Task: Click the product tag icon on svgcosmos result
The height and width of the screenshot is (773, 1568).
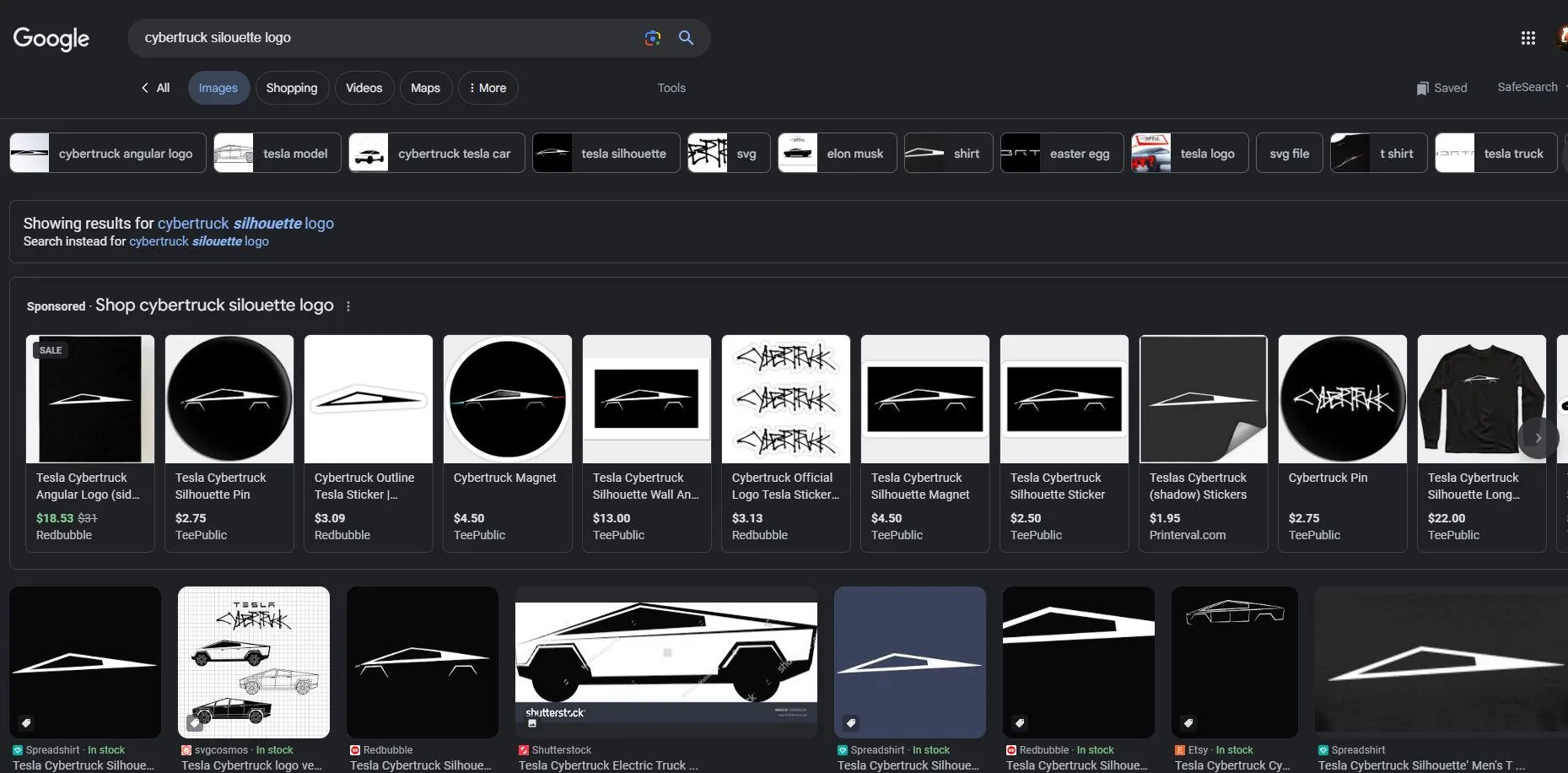Action: (x=195, y=723)
